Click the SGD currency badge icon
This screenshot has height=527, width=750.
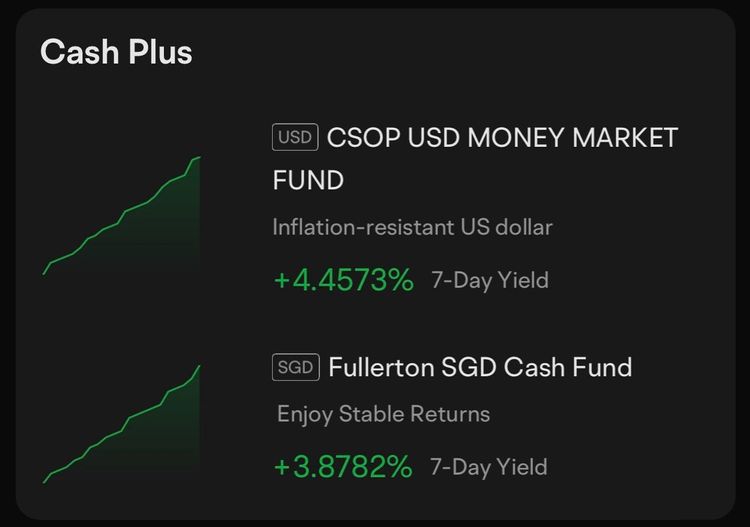click(x=295, y=367)
